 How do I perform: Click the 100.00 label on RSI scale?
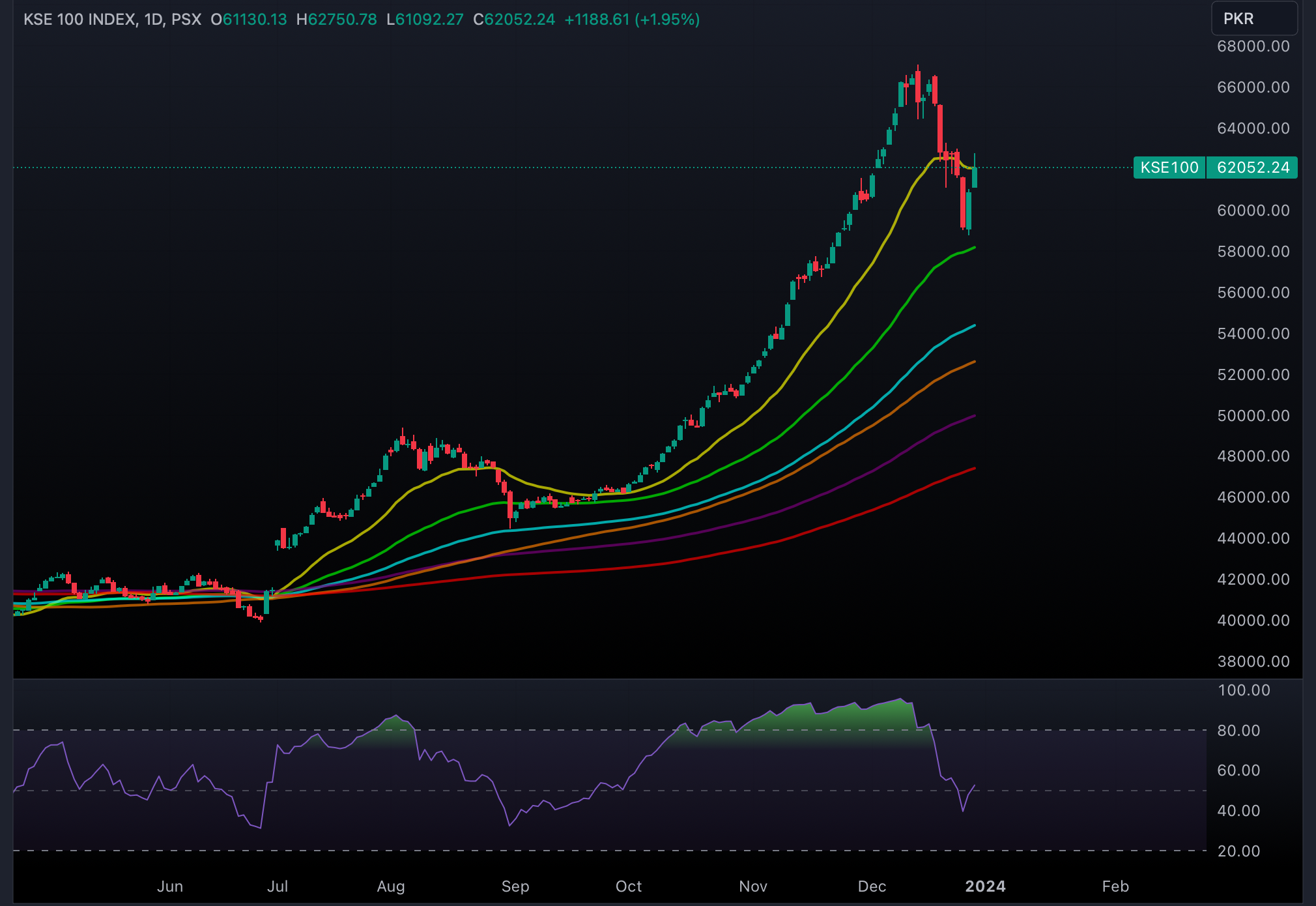(1243, 690)
